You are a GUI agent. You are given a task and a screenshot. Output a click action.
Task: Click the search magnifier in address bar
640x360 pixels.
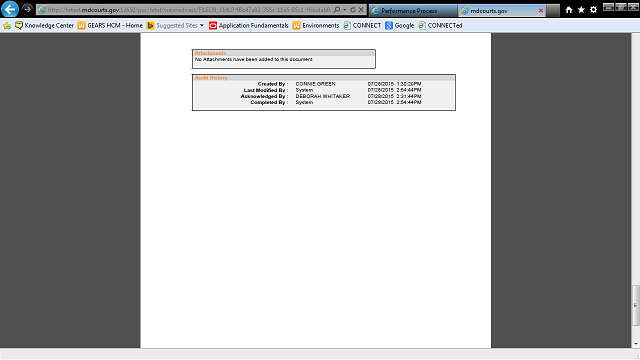(337, 10)
